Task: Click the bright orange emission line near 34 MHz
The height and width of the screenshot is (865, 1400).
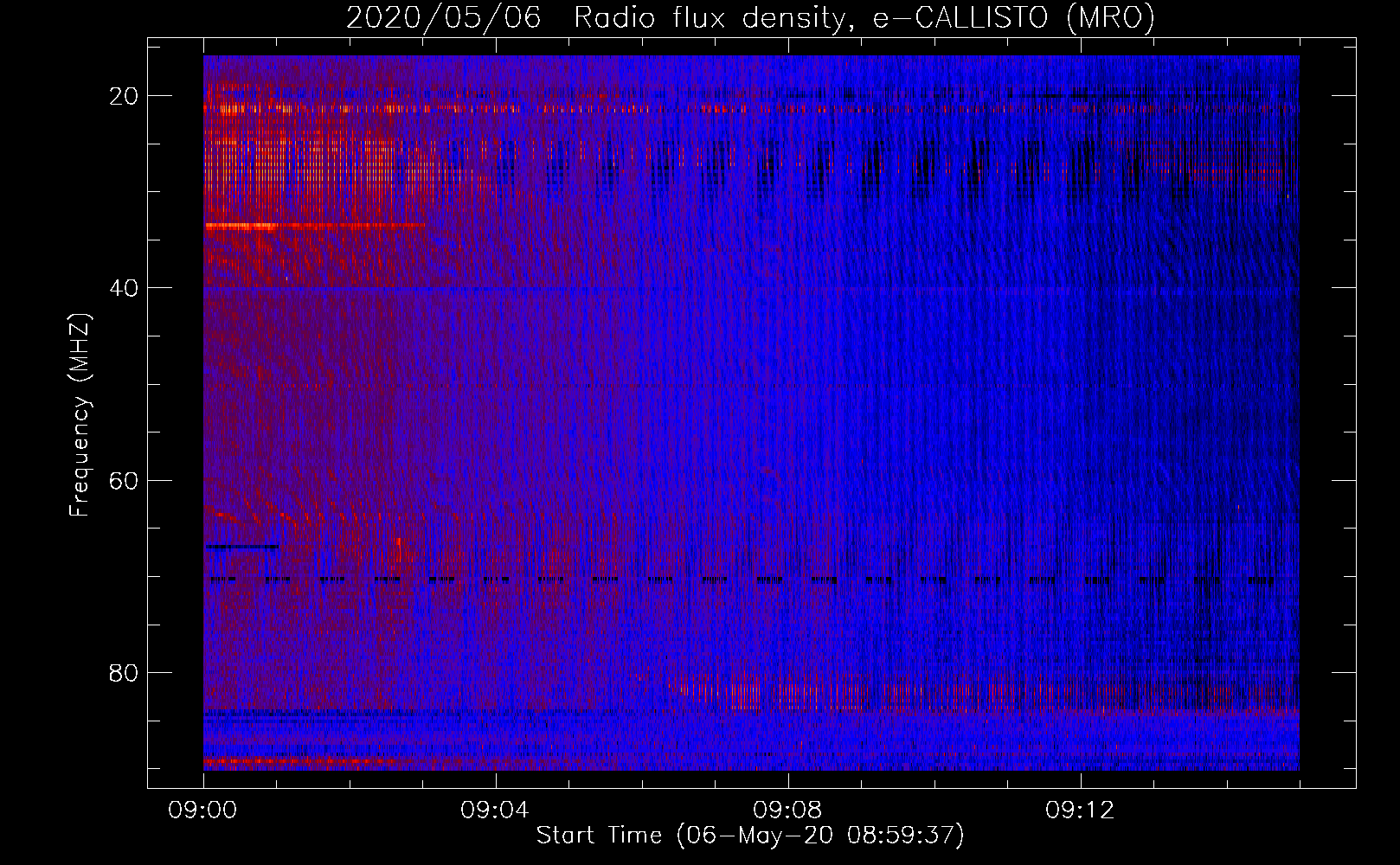Action: tap(241, 226)
